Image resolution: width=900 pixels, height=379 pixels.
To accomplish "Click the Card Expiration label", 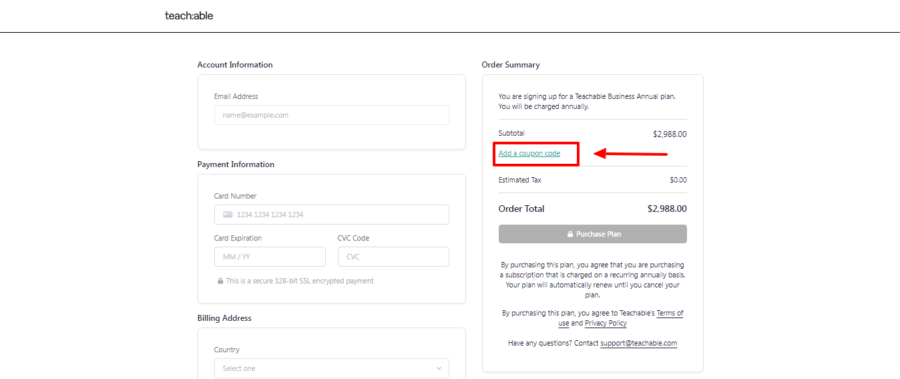I will tap(238, 238).
